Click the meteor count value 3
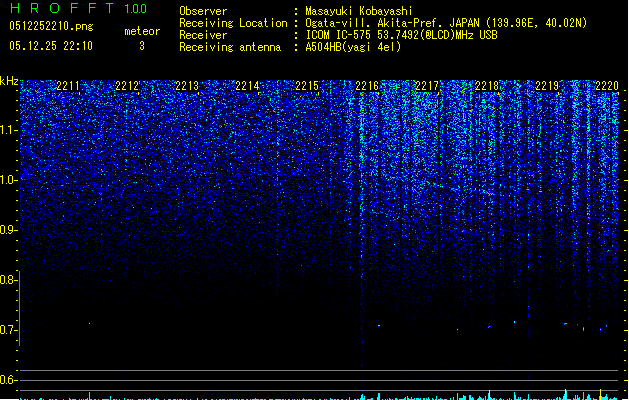The height and width of the screenshot is (400, 629). (x=142, y=46)
